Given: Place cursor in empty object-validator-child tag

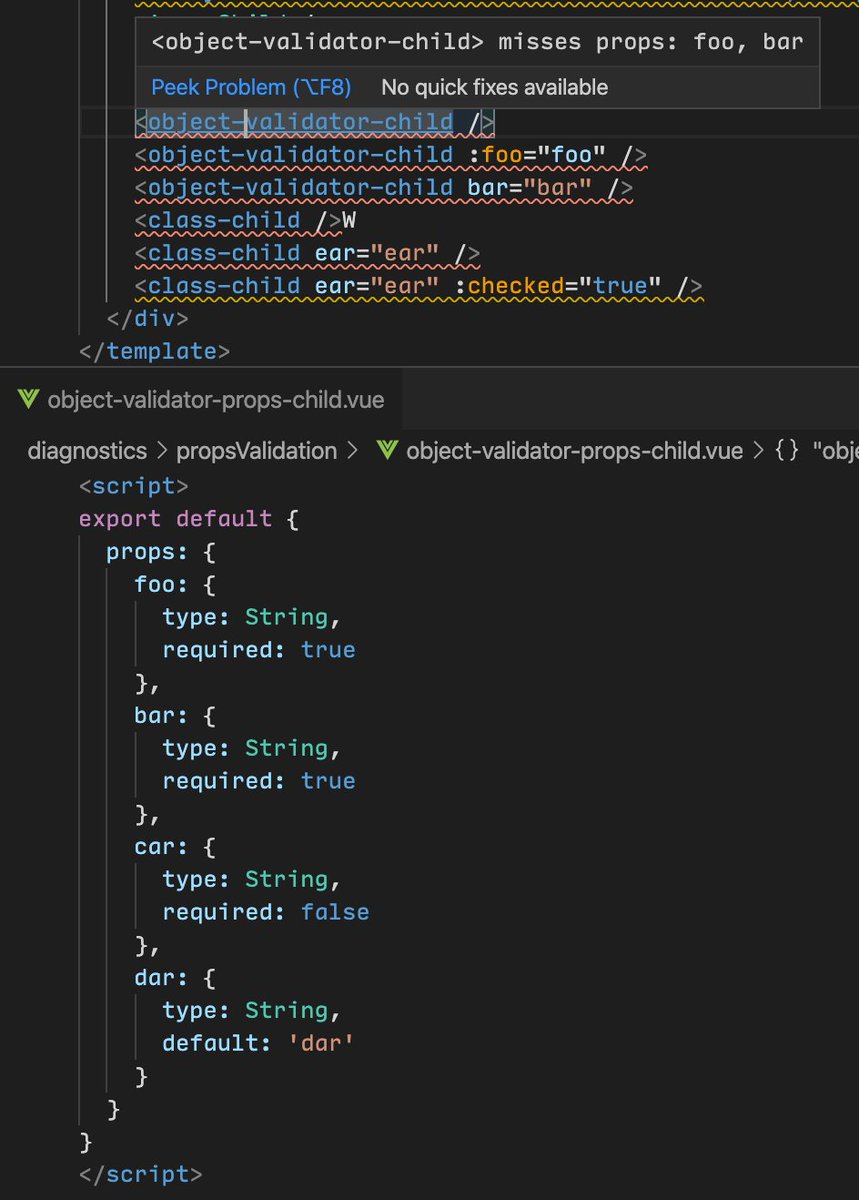Looking at the screenshot, I should click(314, 123).
